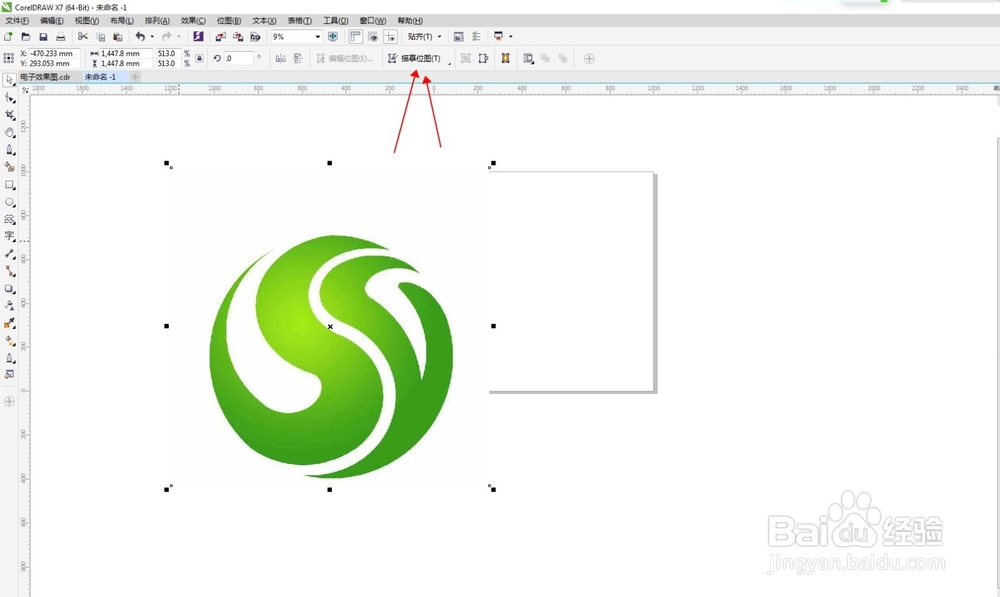
Task: Click the 描摹位图(T) trace bitmap button
Action: tap(415, 58)
